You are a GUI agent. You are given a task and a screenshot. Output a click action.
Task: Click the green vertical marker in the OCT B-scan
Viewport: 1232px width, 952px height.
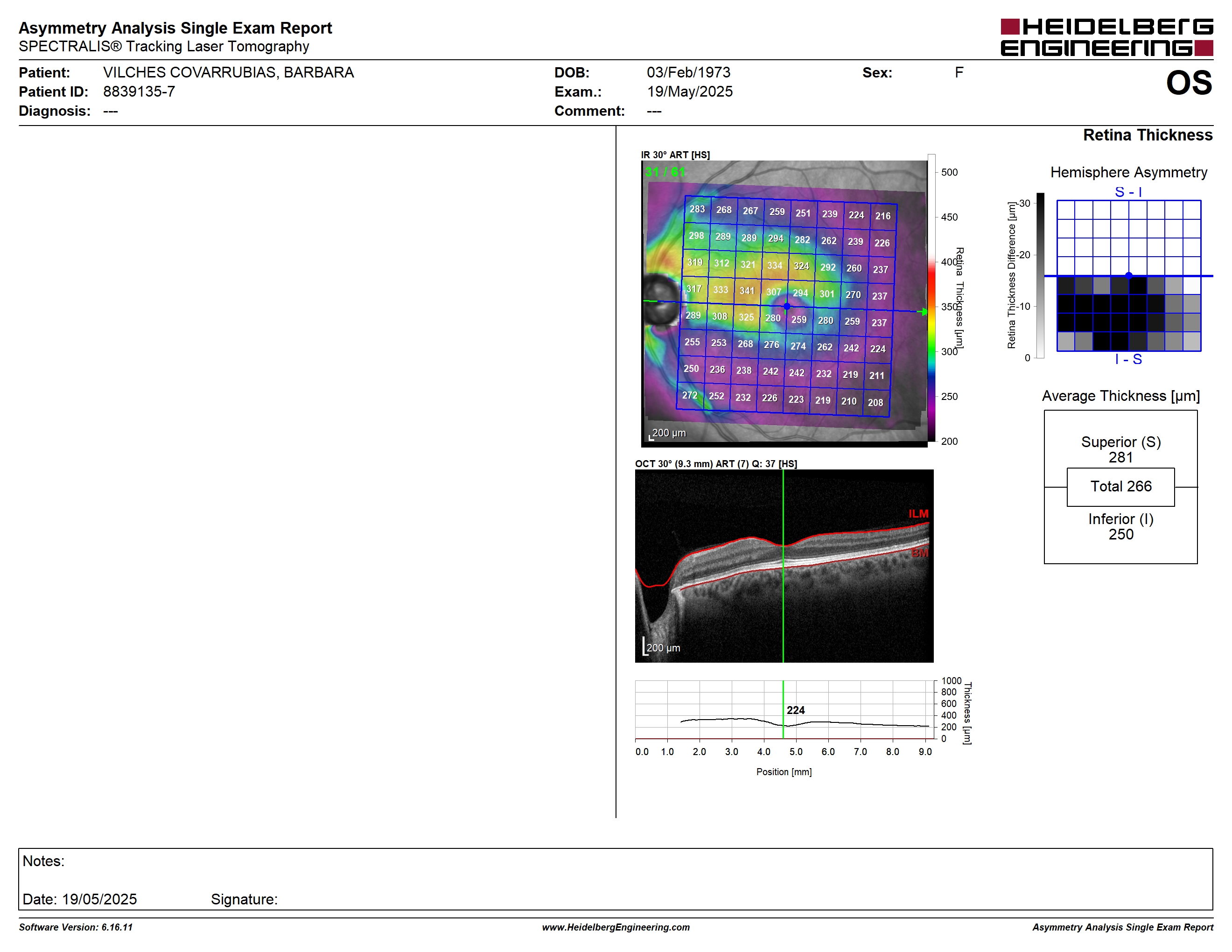coord(783,566)
